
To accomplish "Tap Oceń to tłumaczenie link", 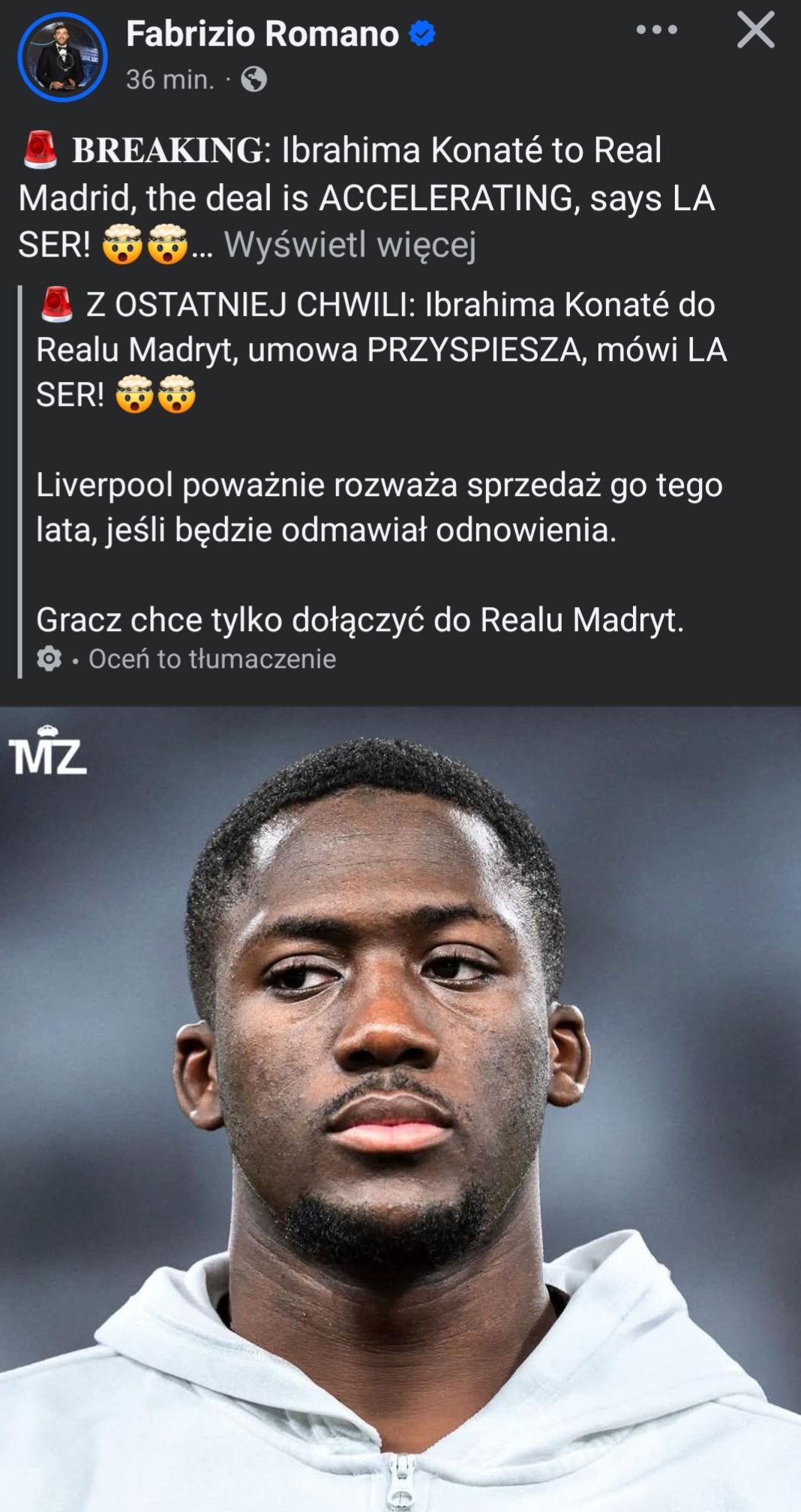I will click(x=212, y=659).
